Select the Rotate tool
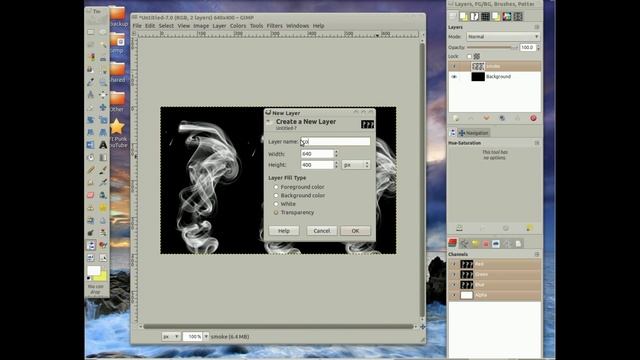640x360 pixels. click(91, 120)
